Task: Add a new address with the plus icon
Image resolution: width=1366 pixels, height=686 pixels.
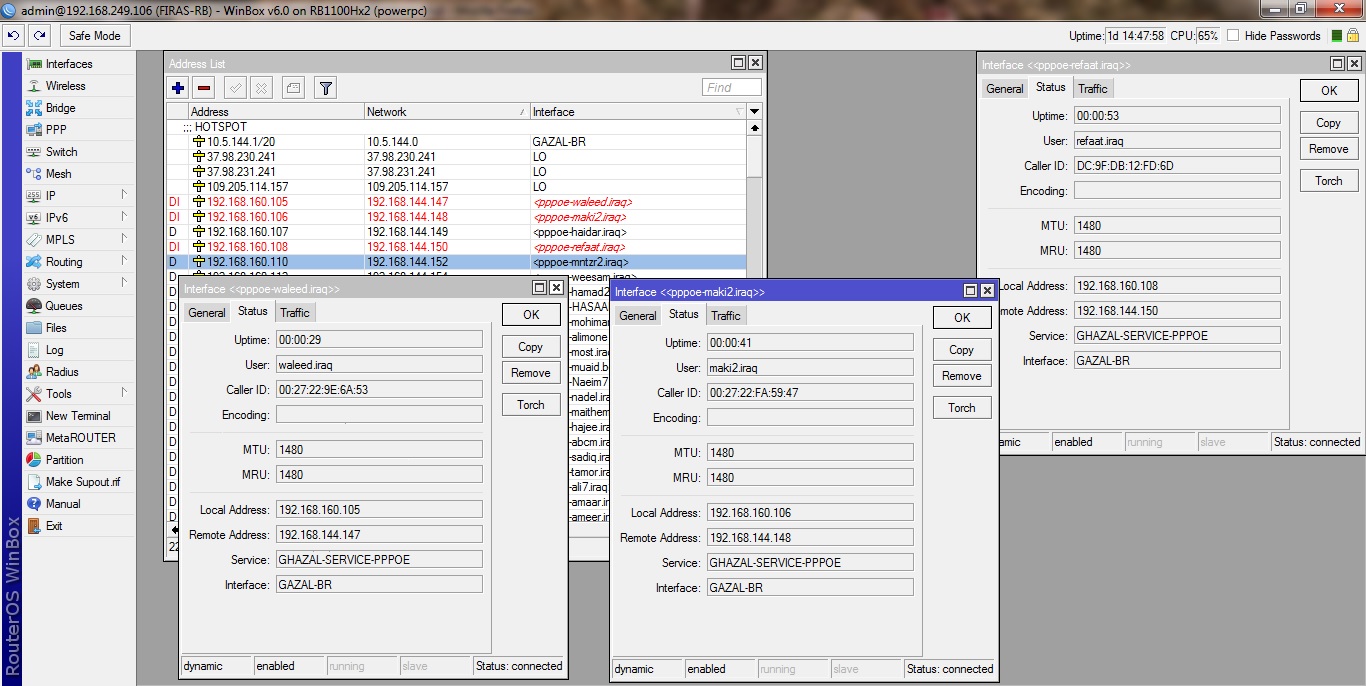Action: [177, 88]
